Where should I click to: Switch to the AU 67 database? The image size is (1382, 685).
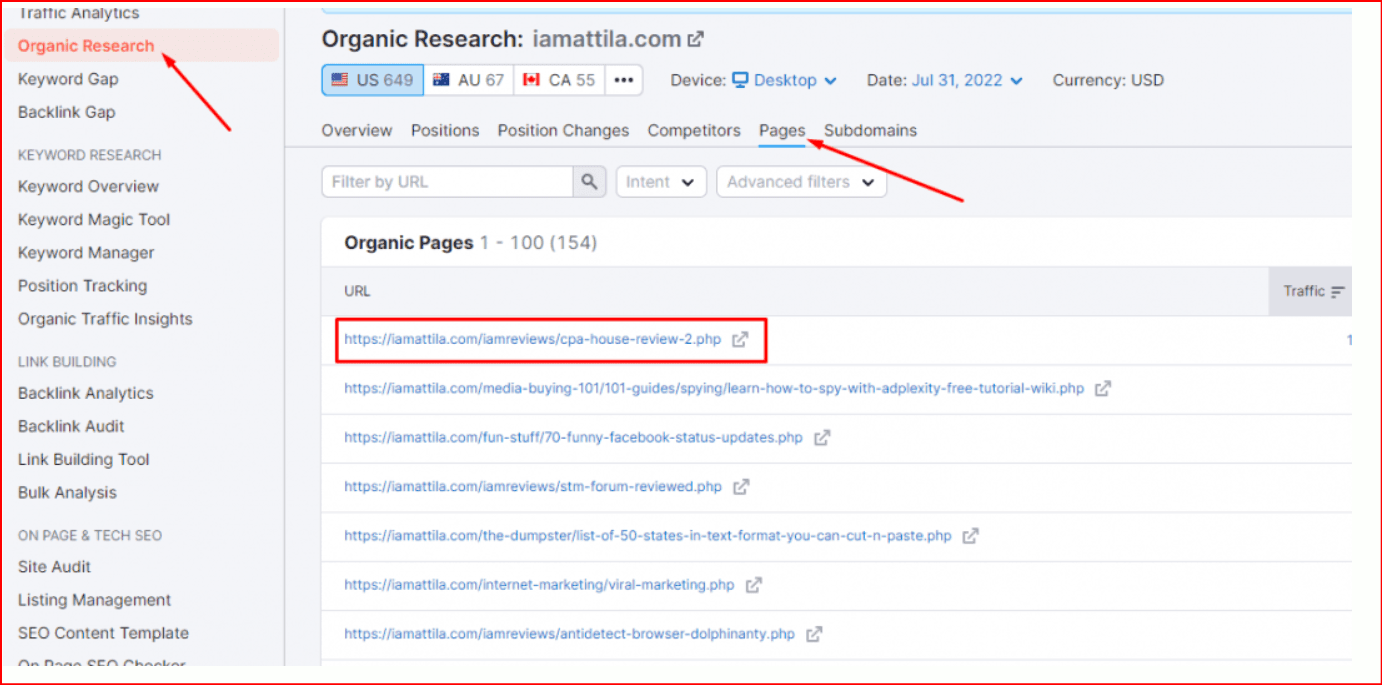pyautogui.click(x=469, y=80)
